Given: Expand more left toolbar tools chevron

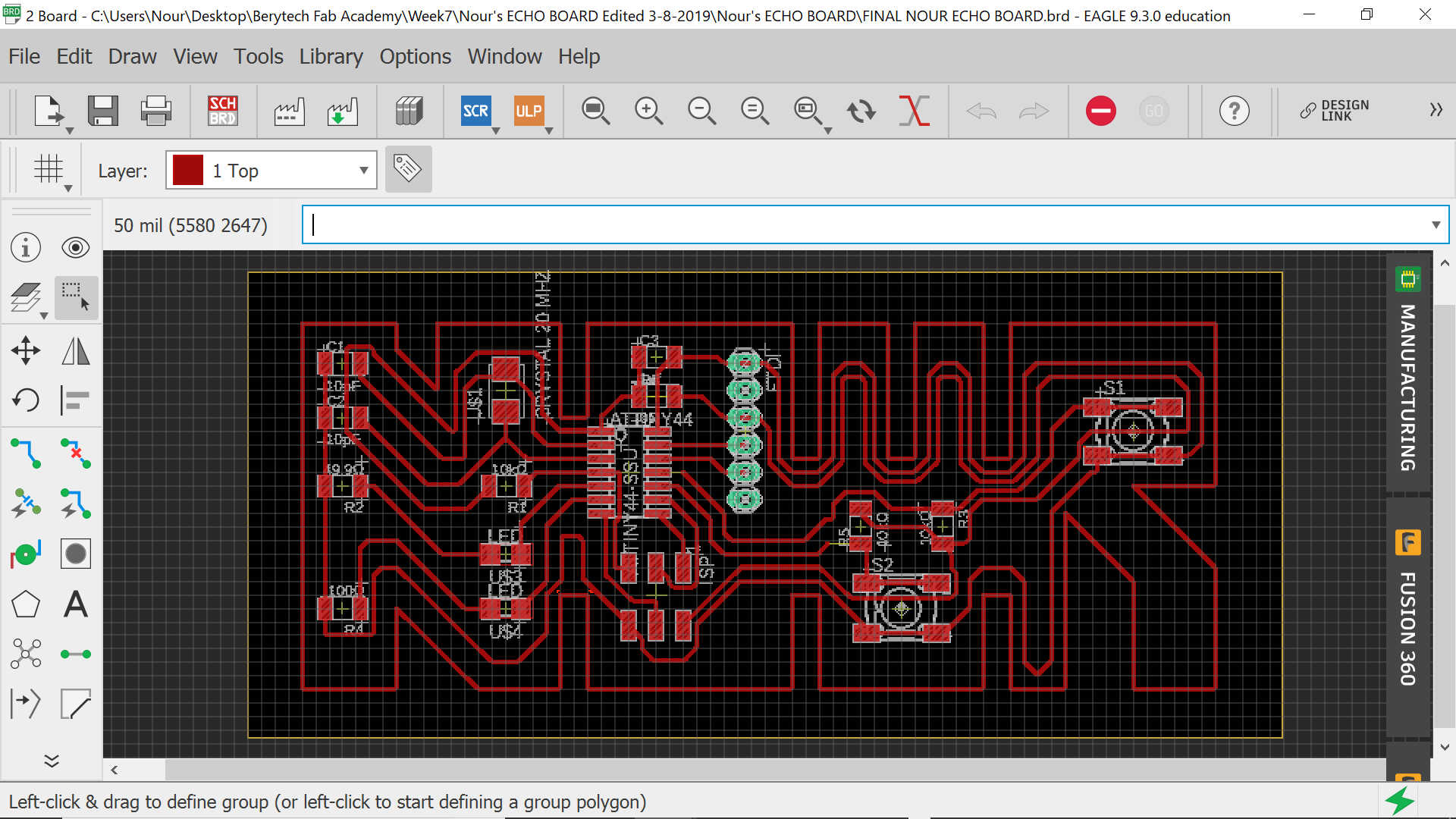Looking at the screenshot, I should tap(52, 761).
